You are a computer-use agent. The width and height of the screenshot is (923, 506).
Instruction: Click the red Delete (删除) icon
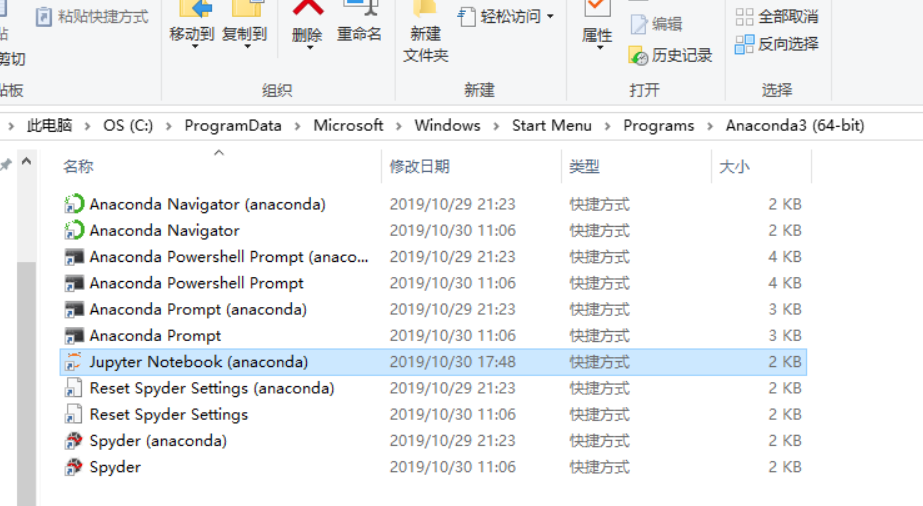click(308, 8)
